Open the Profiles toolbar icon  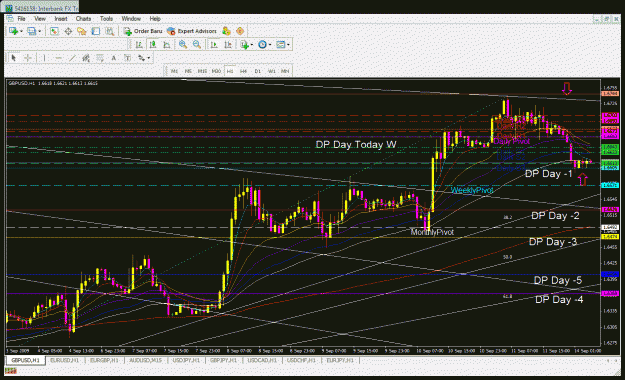(31, 31)
